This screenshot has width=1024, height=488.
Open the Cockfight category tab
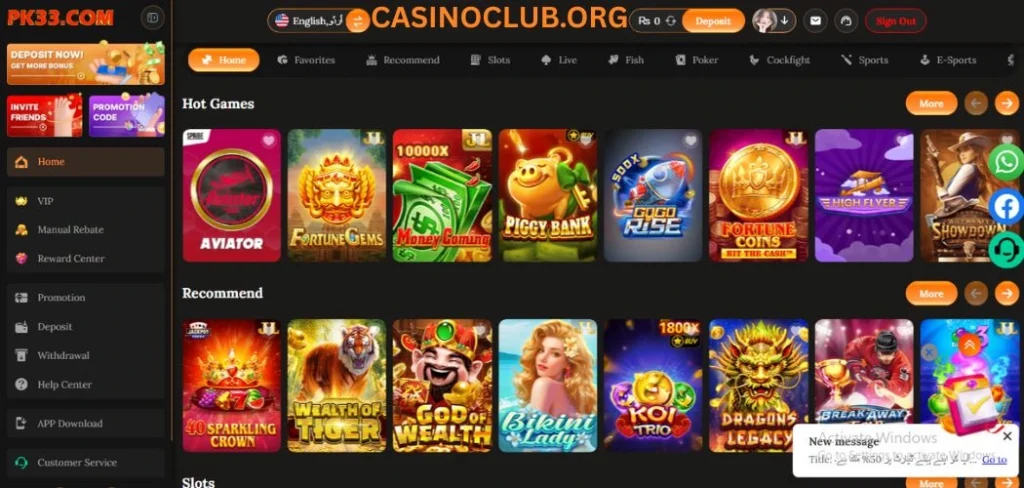780,60
